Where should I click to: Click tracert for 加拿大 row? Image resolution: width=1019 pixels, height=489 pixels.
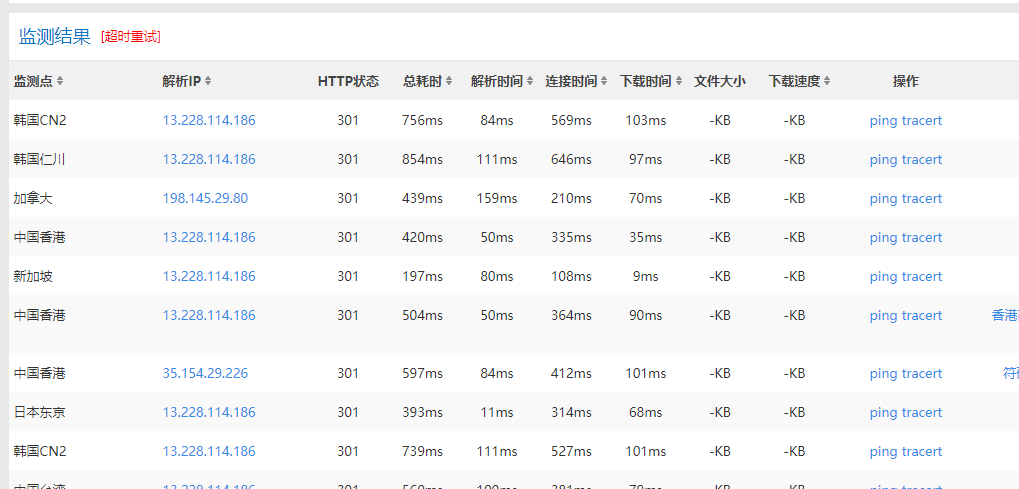coord(922,198)
